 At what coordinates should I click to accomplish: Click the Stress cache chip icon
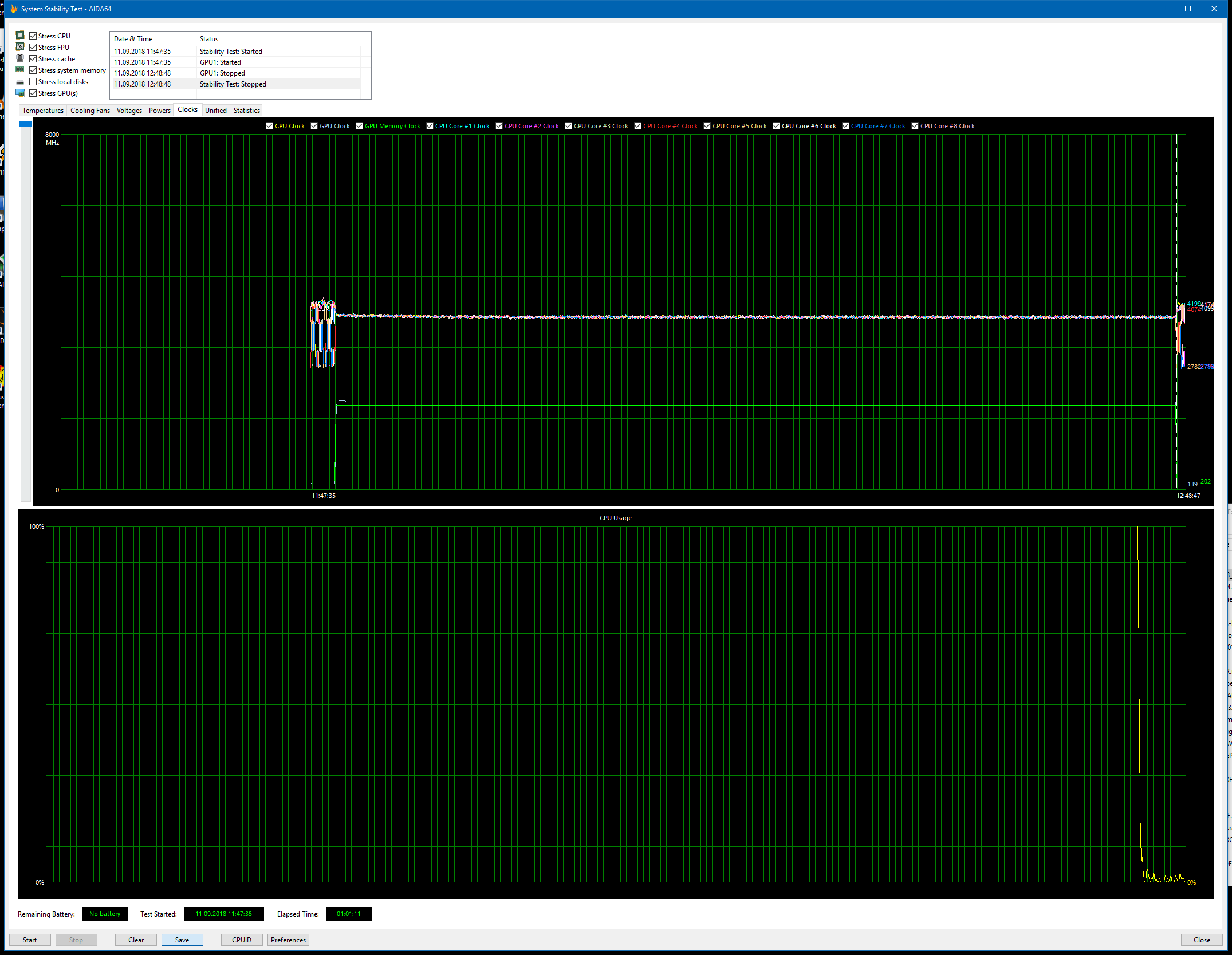[20, 58]
